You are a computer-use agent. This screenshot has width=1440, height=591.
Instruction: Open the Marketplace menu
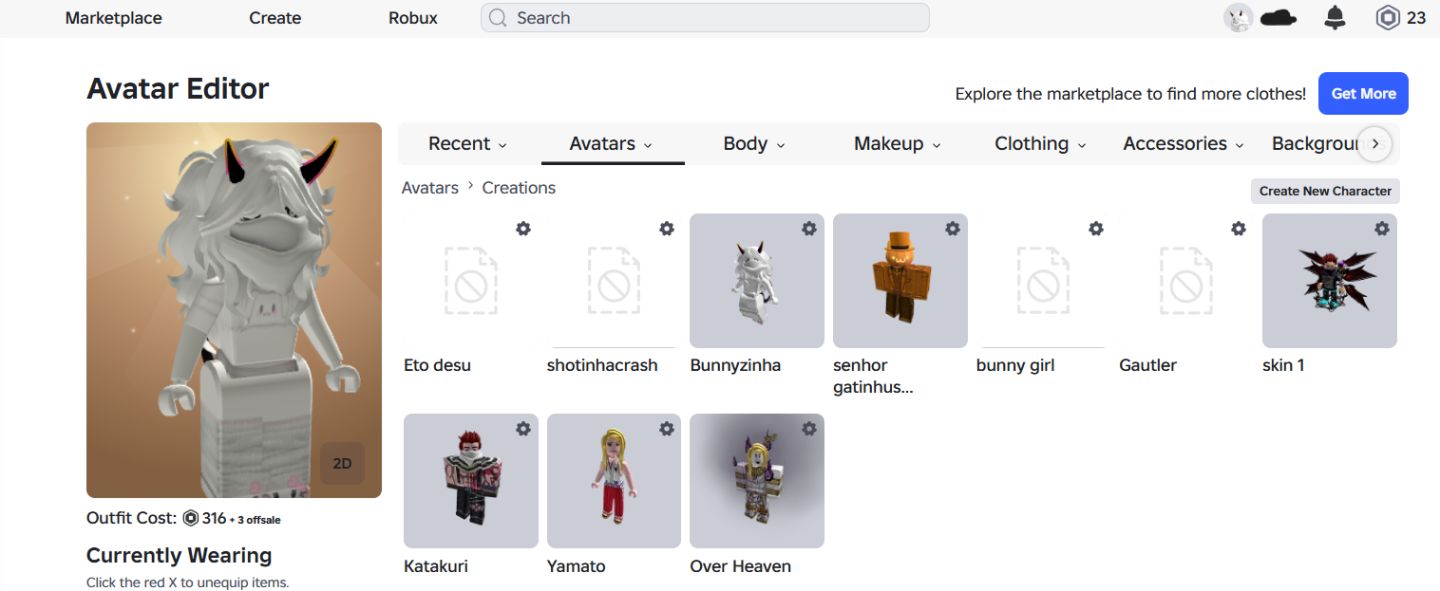tap(113, 18)
